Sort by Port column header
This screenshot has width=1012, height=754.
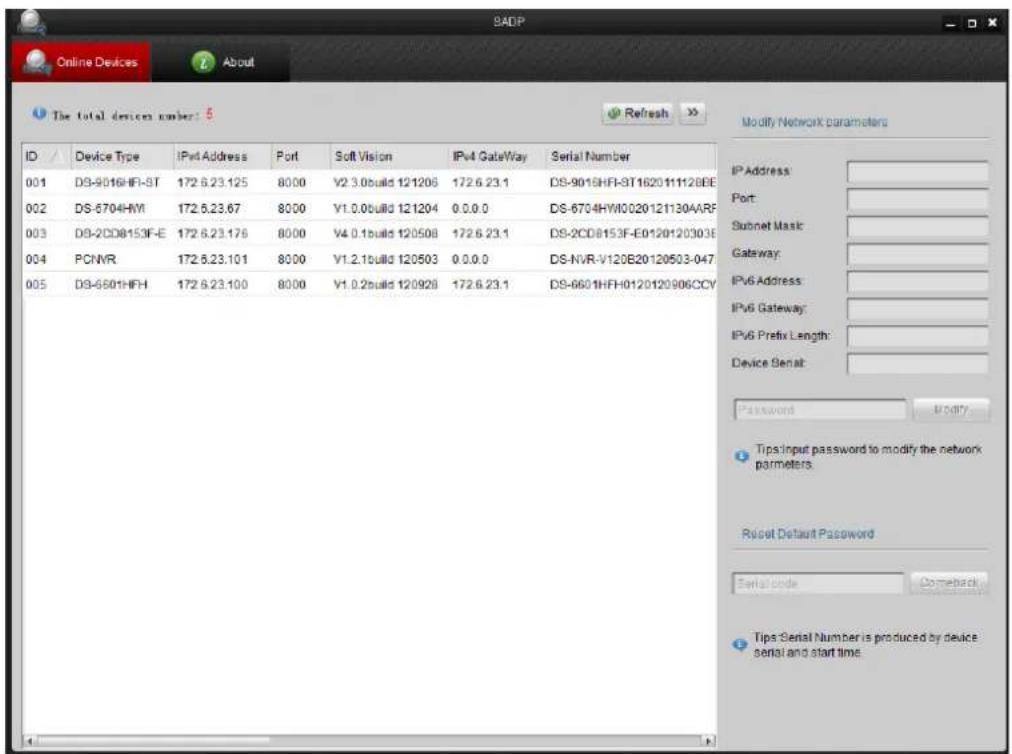[x=300, y=157]
